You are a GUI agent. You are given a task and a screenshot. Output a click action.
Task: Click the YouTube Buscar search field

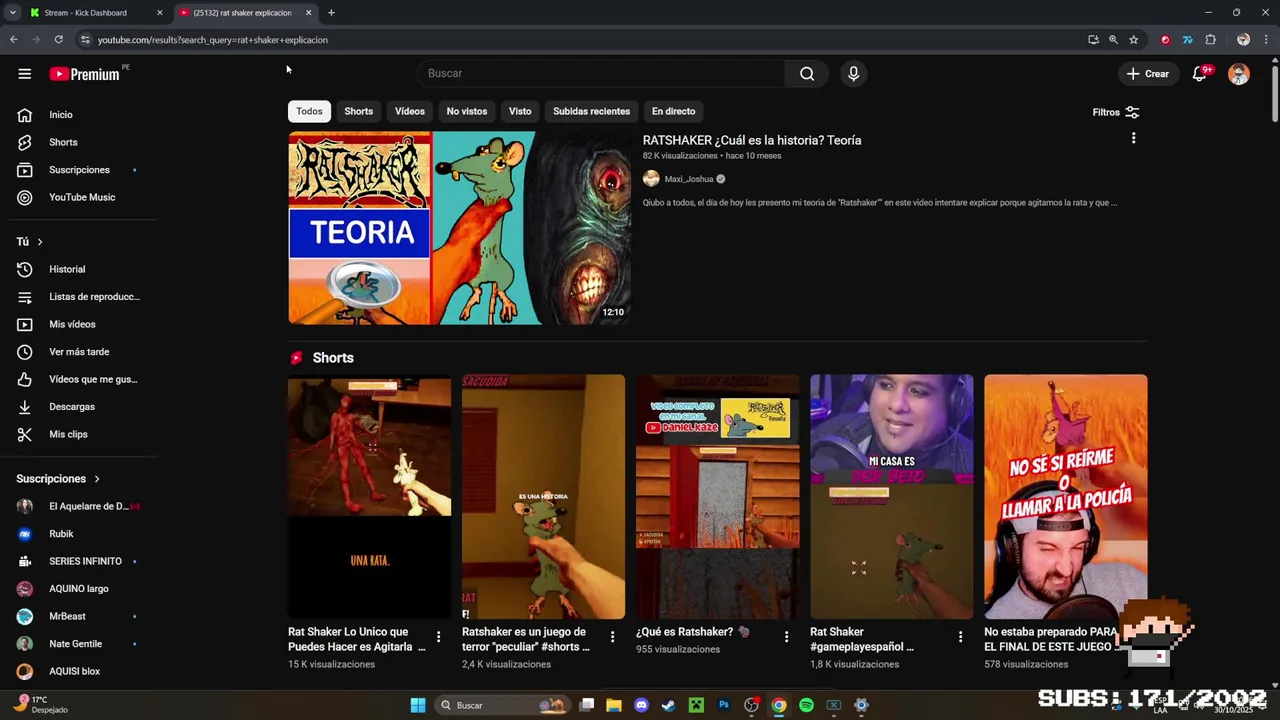601,73
